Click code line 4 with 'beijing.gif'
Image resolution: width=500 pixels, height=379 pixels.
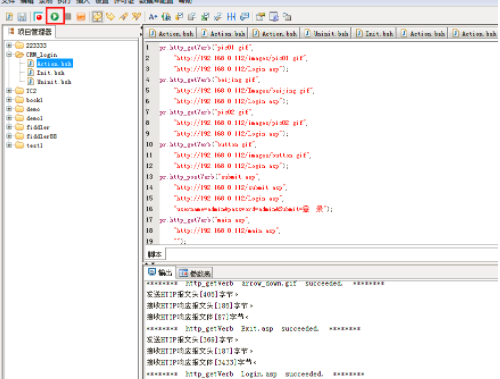tap(209, 80)
